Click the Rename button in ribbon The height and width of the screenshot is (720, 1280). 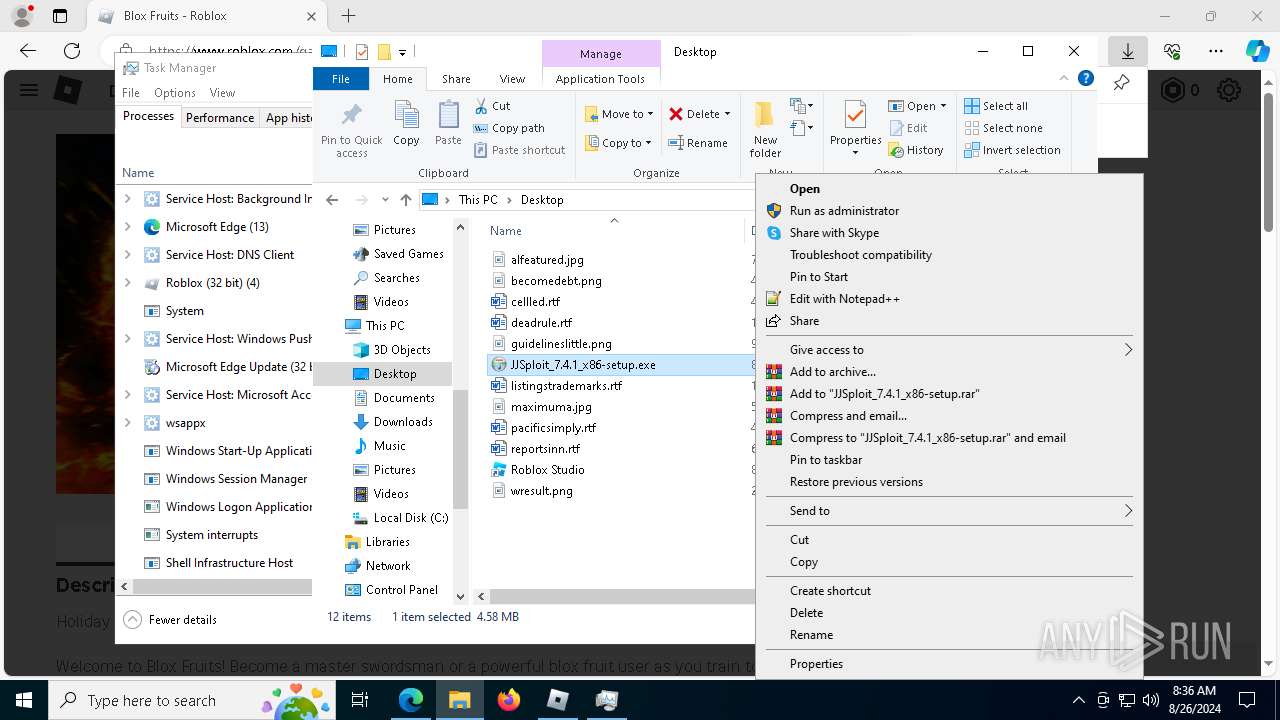click(x=698, y=143)
